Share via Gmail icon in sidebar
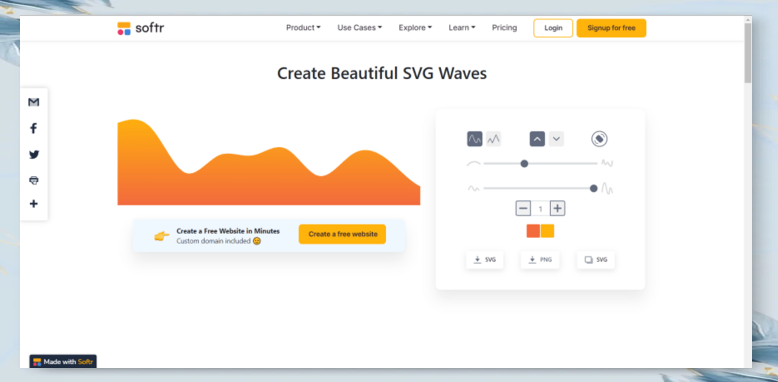This screenshot has height=382, width=778. [x=34, y=102]
